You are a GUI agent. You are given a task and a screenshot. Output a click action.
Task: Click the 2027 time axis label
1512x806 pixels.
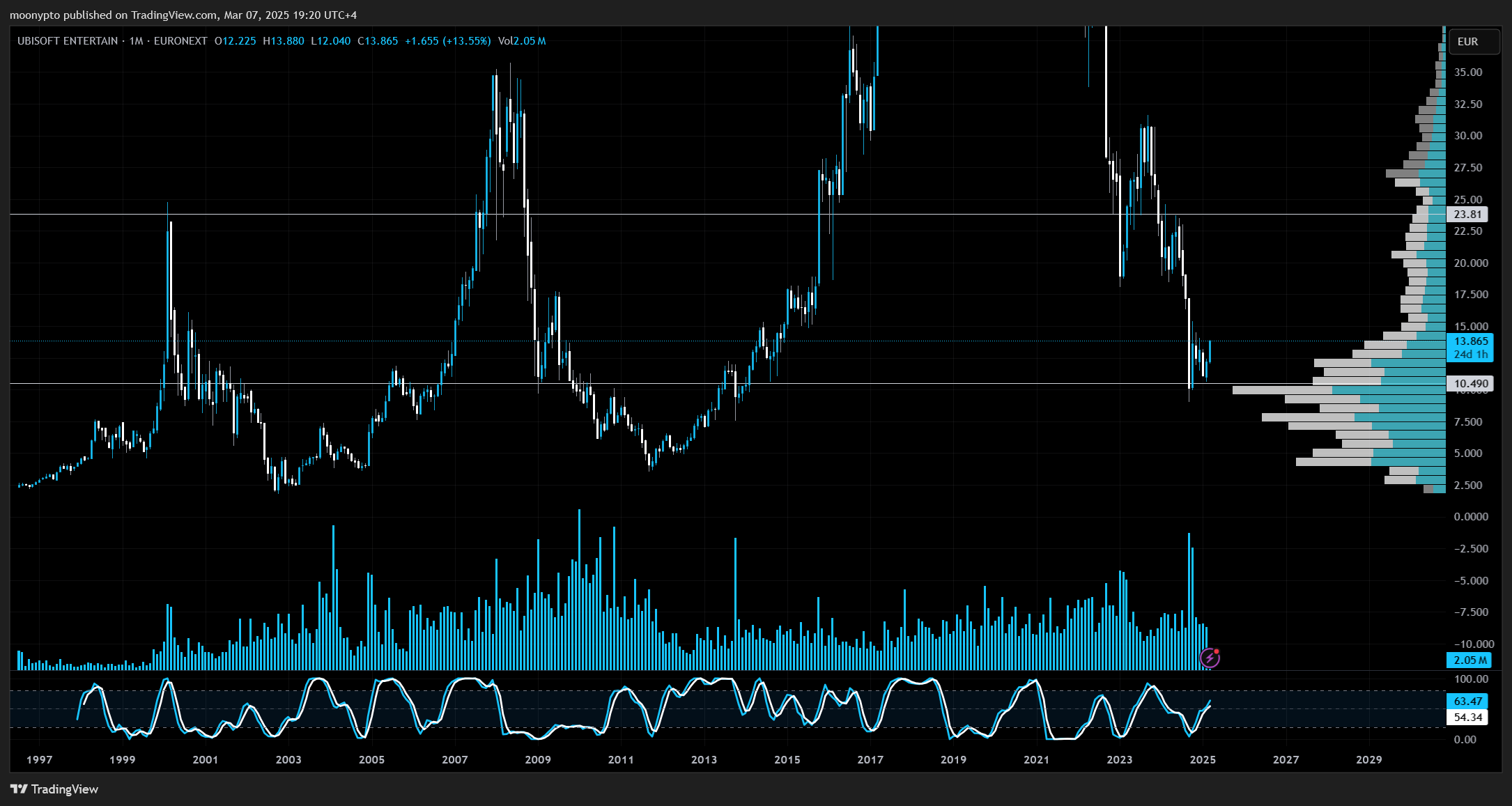[x=1286, y=760]
